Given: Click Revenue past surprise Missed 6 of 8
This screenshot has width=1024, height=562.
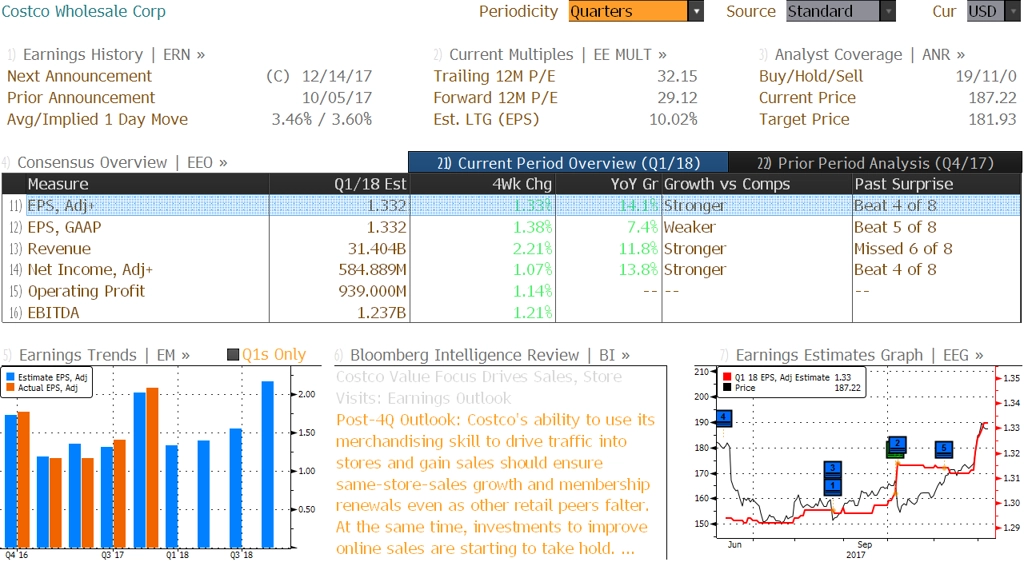Looking at the screenshot, I should [x=903, y=249].
